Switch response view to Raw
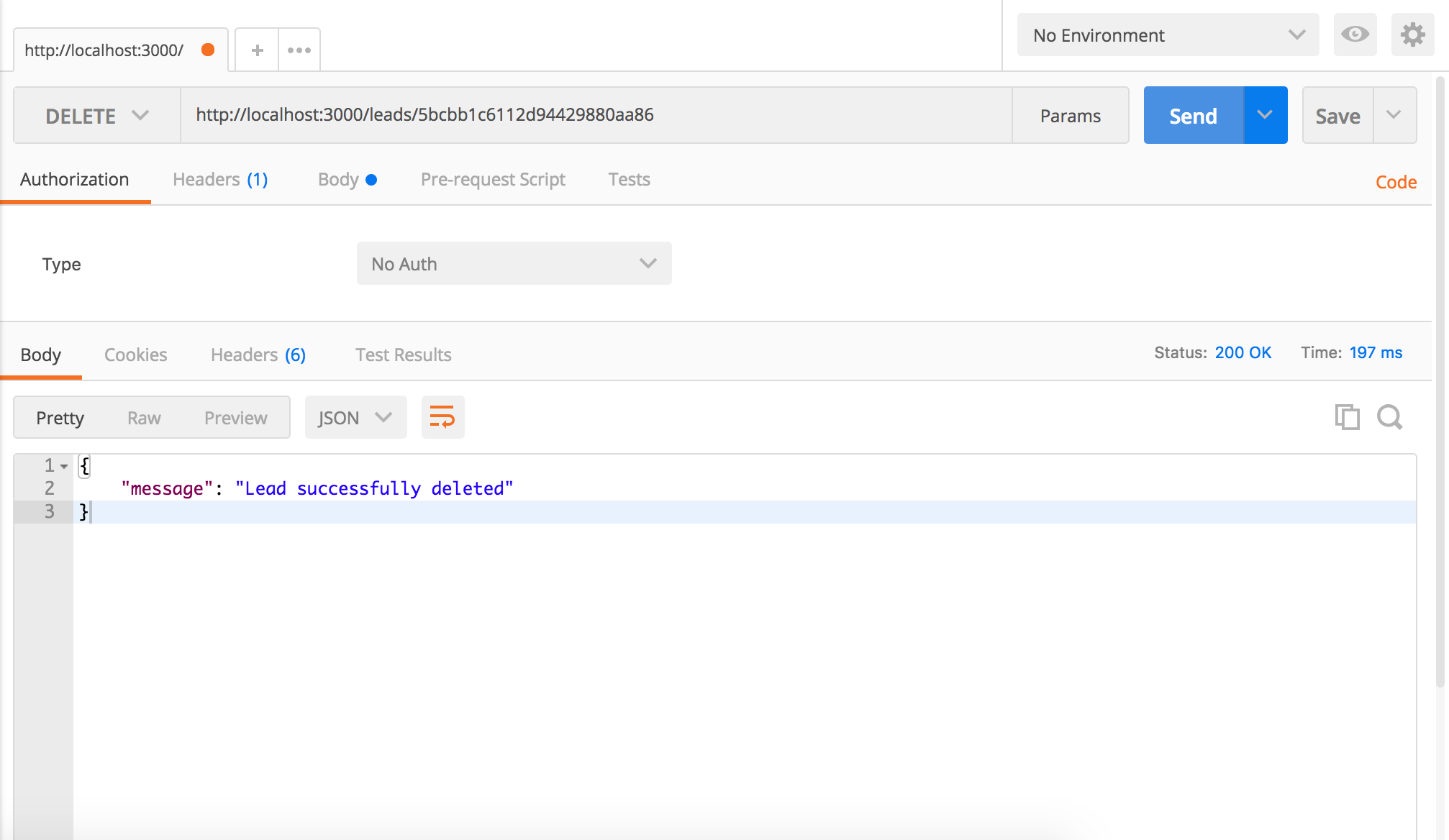Image resolution: width=1449 pixels, height=840 pixels. click(x=144, y=418)
